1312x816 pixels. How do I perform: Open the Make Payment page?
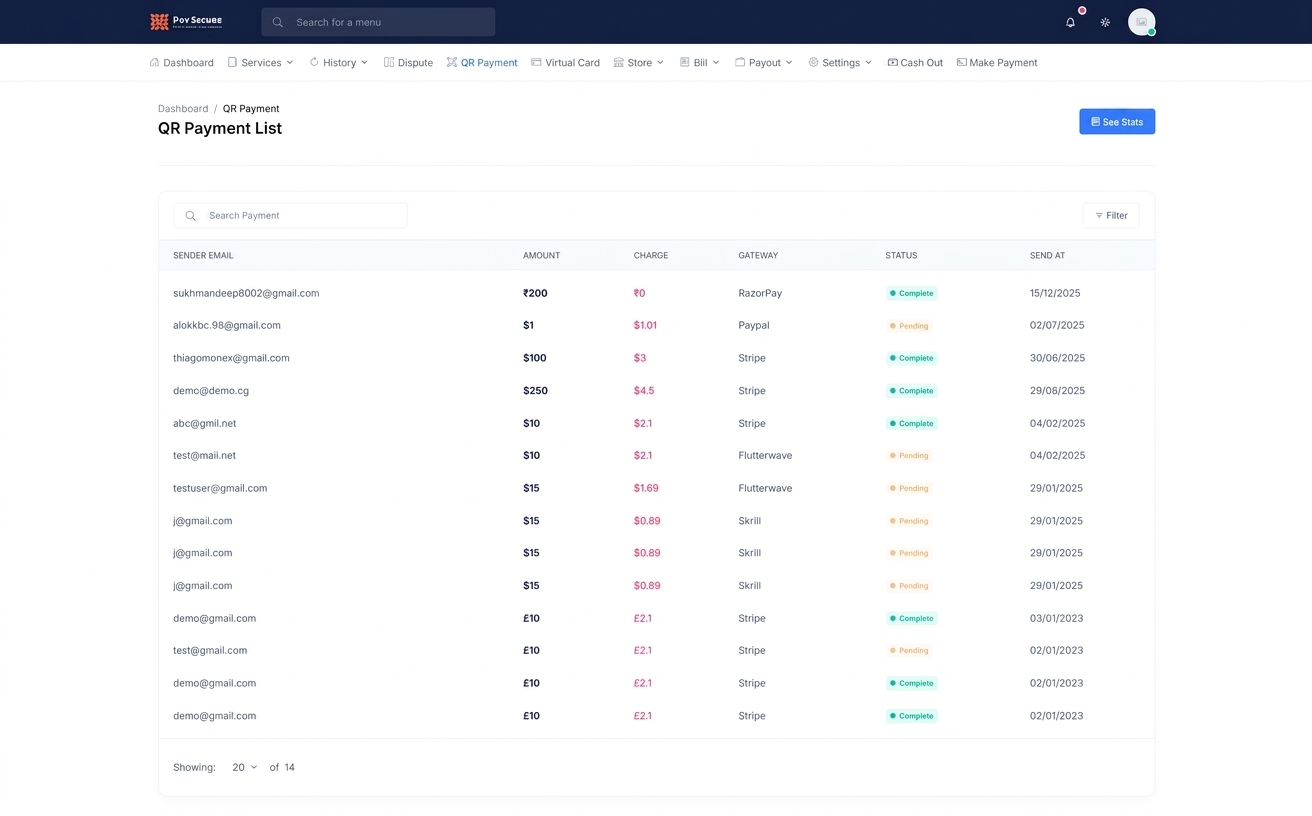pyautogui.click(x=997, y=62)
